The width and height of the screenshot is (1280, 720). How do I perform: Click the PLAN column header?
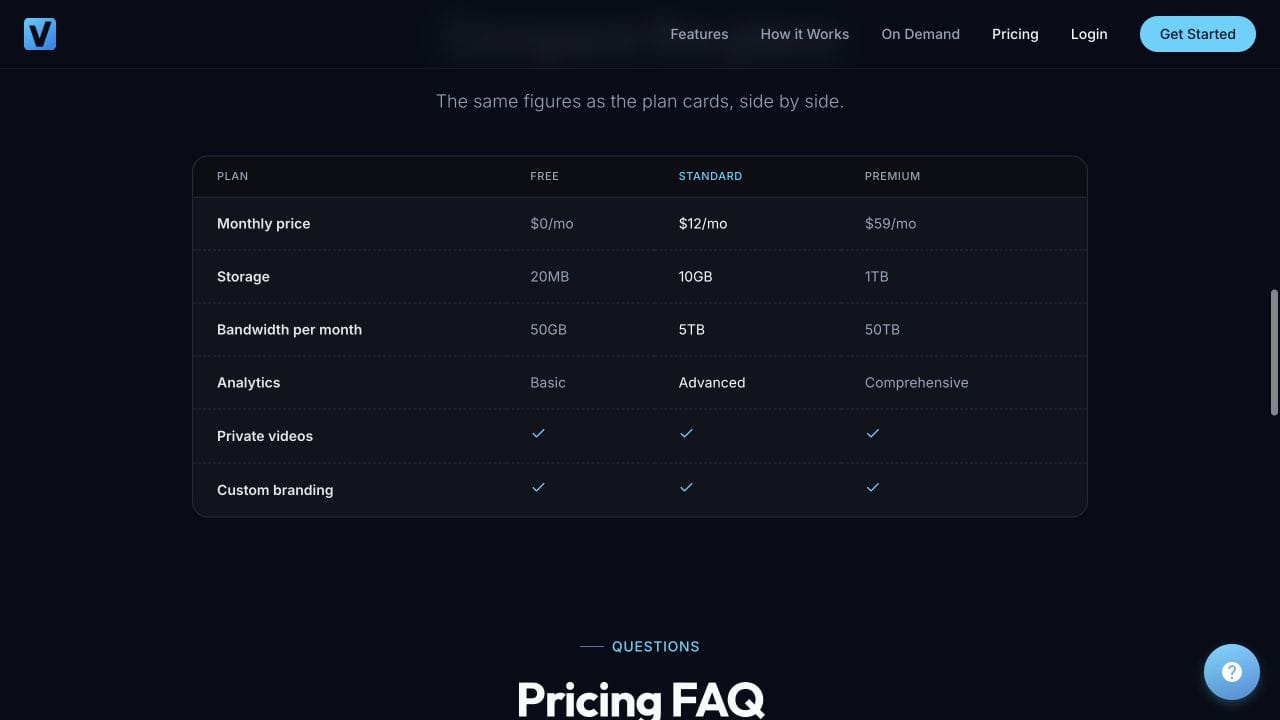pos(232,176)
